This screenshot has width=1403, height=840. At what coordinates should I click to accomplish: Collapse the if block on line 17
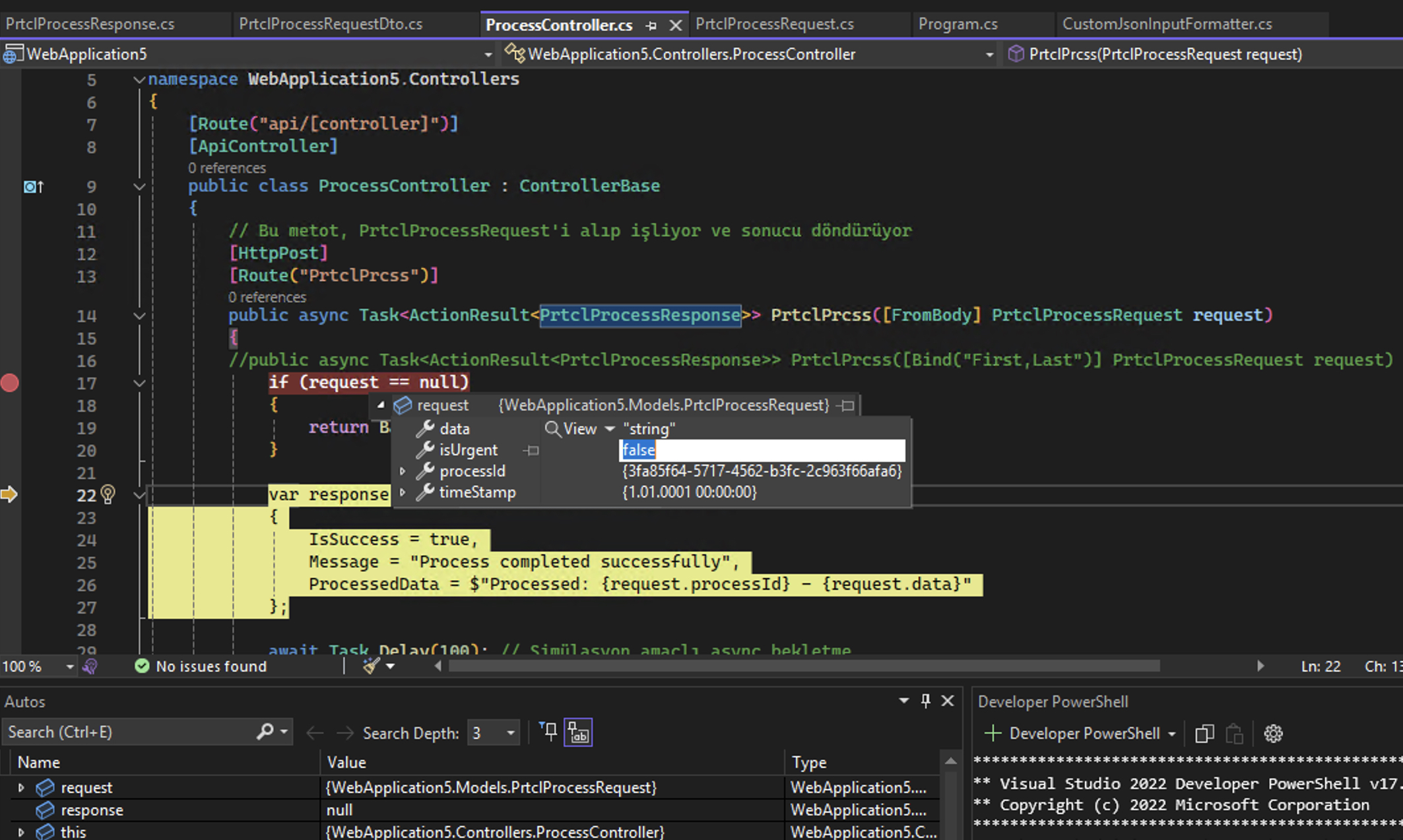(x=139, y=383)
